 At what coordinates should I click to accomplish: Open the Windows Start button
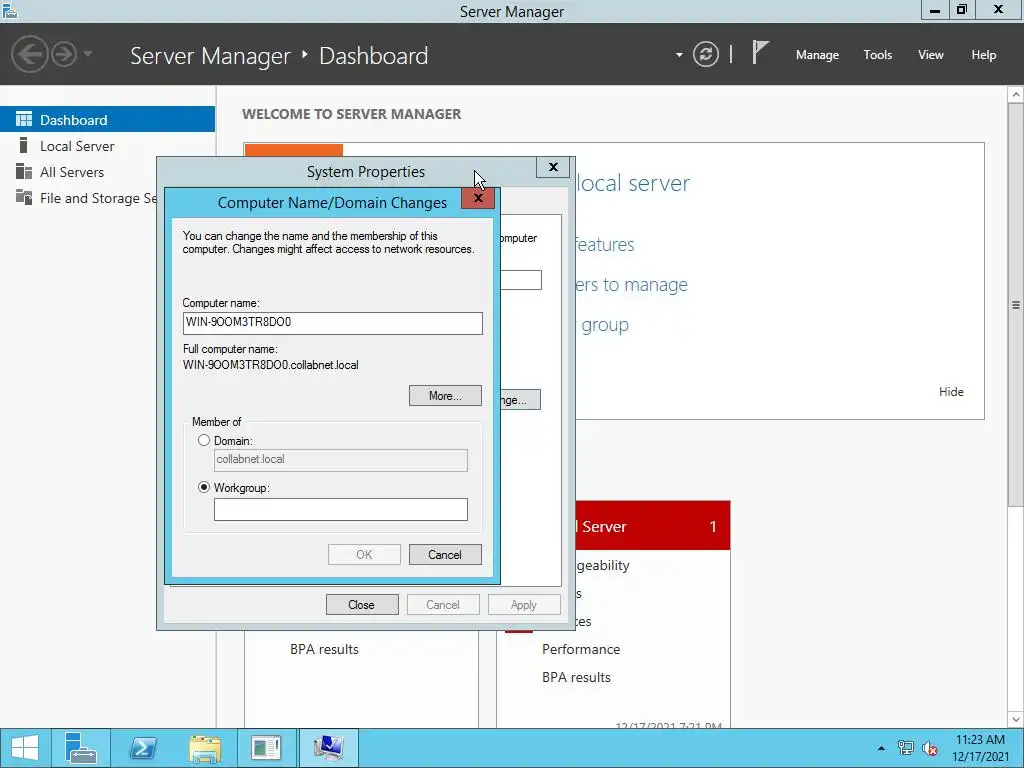[x=24, y=748]
